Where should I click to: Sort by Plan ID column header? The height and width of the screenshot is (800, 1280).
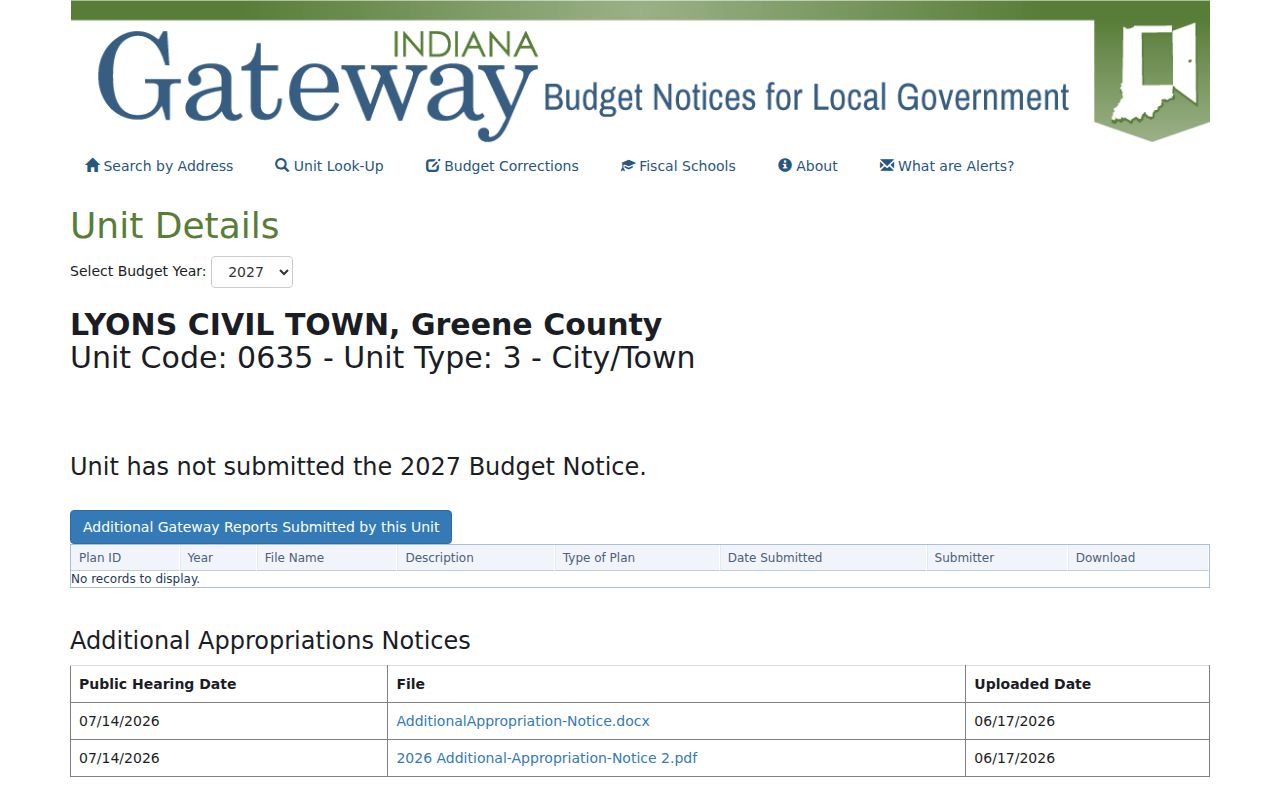100,558
